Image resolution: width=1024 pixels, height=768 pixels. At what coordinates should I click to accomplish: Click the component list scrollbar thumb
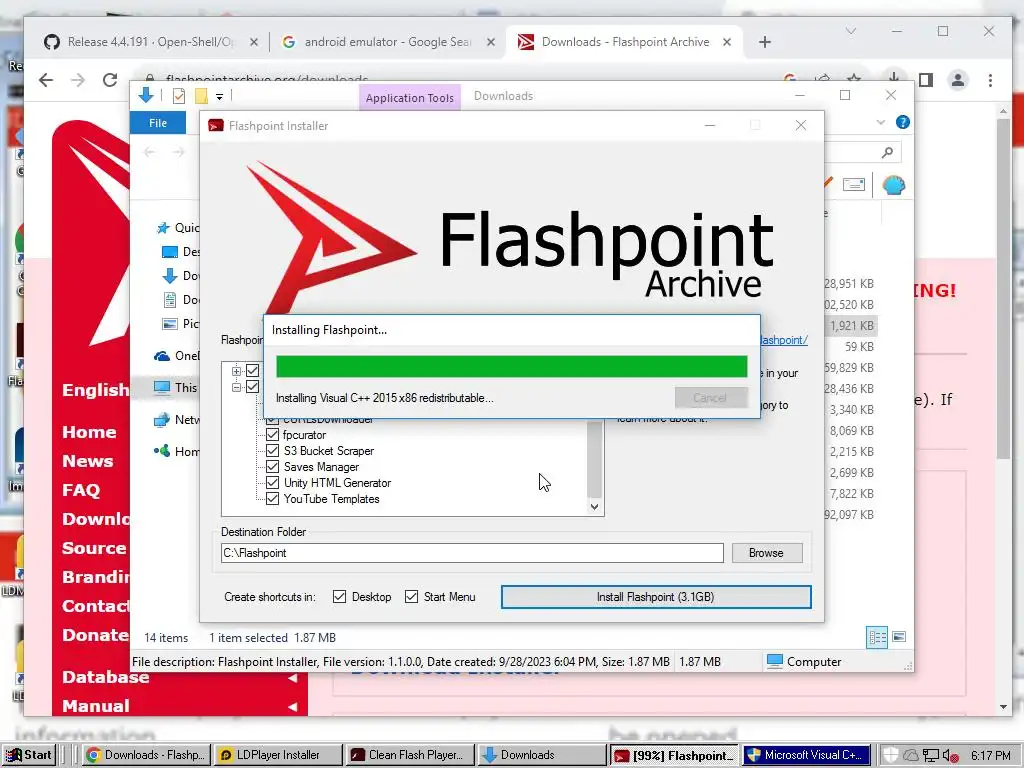(594, 460)
